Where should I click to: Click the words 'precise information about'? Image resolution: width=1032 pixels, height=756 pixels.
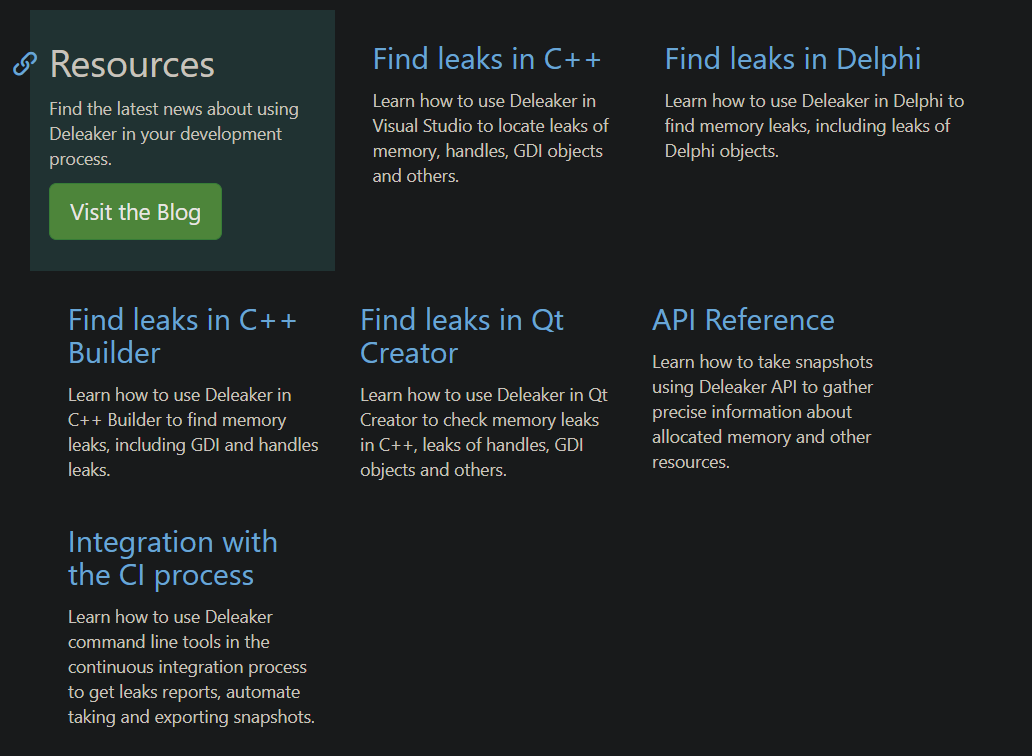[751, 412]
